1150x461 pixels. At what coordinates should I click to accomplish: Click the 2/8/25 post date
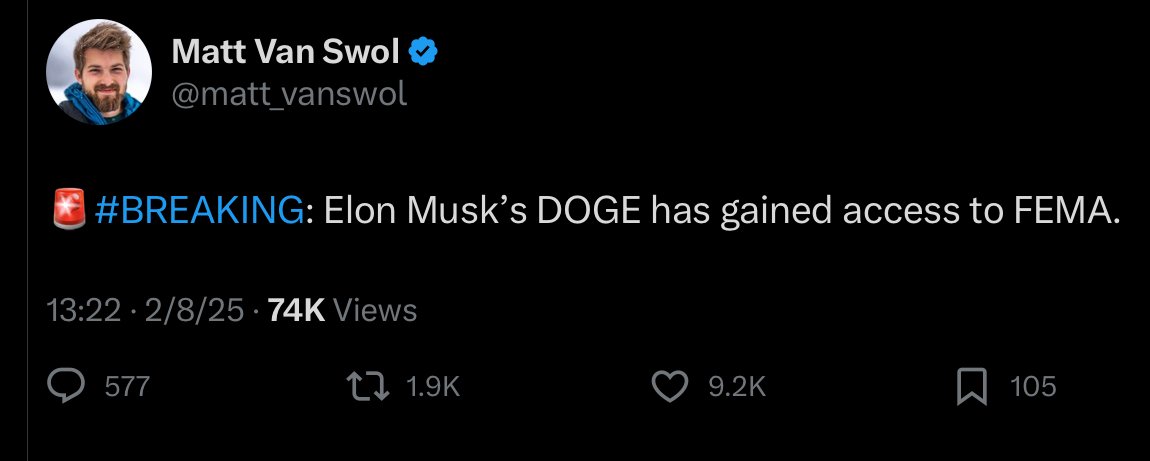[194, 311]
